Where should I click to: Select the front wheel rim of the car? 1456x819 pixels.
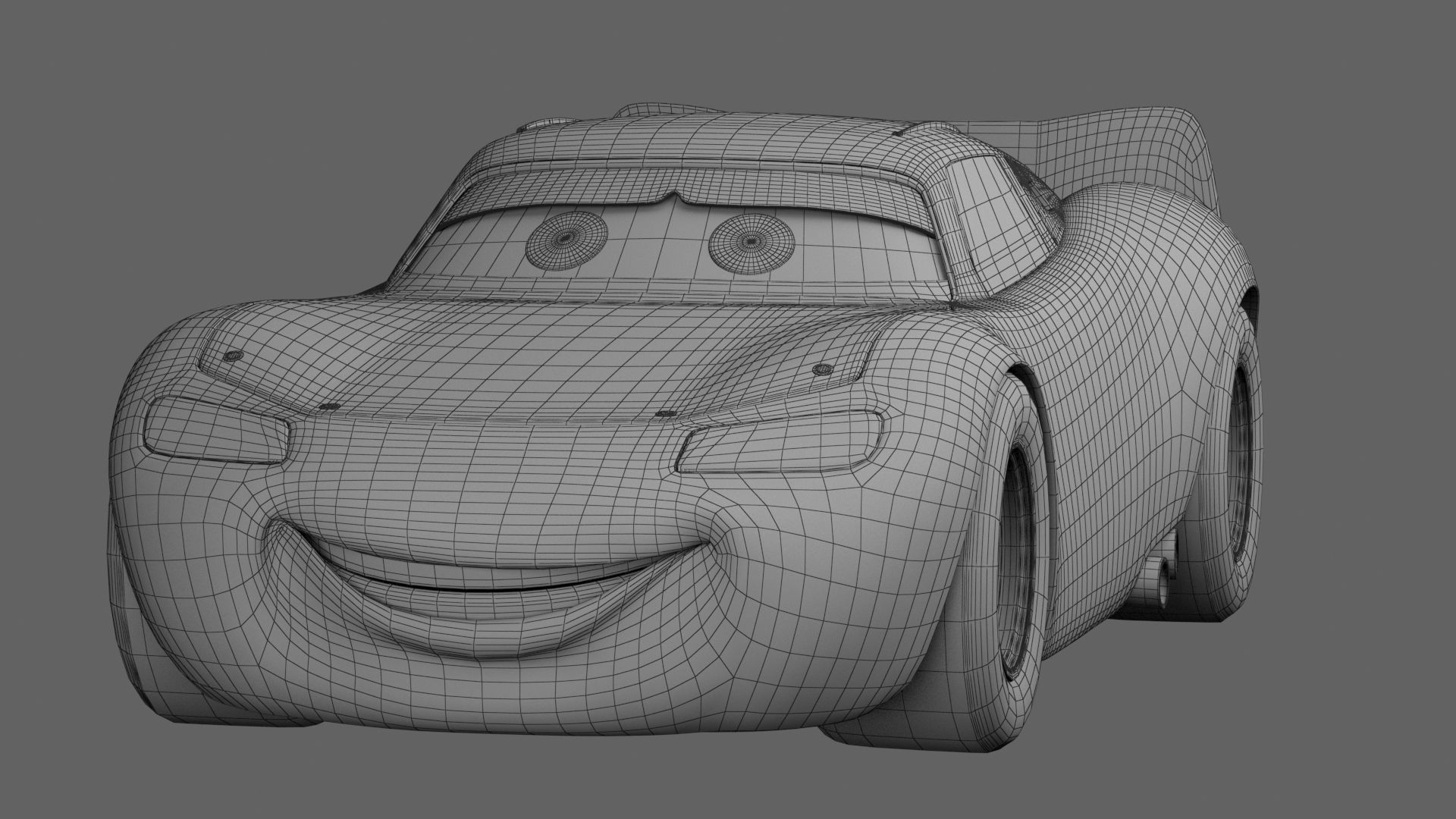[1018, 562]
